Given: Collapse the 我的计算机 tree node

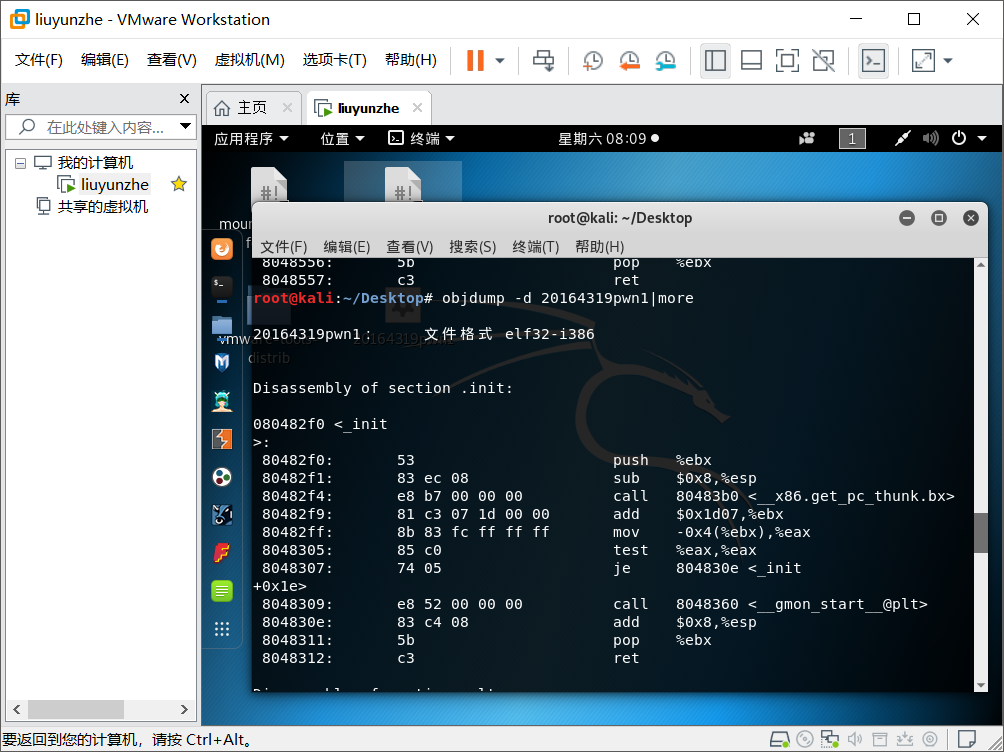Looking at the screenshot, I should coord(20,163).
